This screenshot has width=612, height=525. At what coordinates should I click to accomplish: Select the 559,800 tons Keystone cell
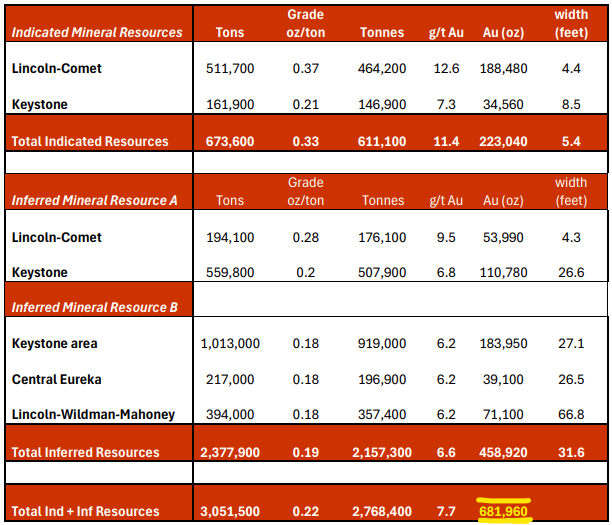click(229, 272)
